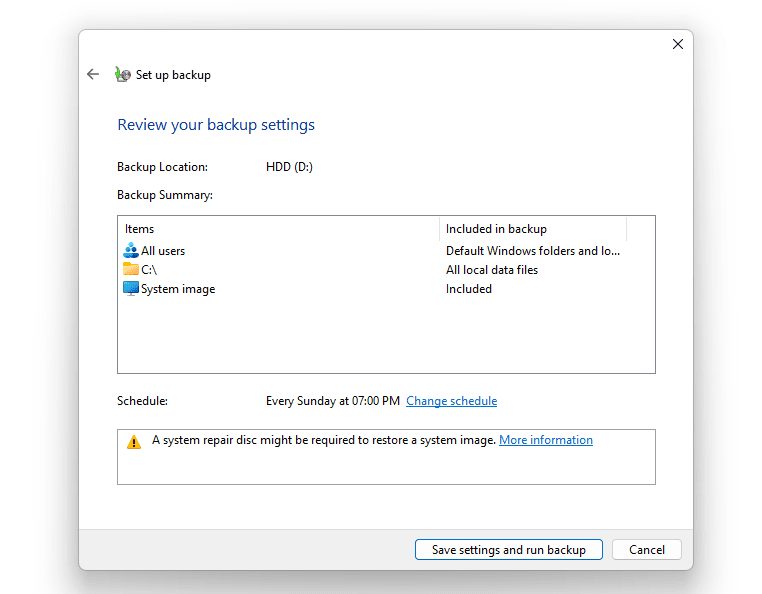This screenshot has height=594, width=762.
Task: Click the Set up backup title text
Action: point(173,75)
